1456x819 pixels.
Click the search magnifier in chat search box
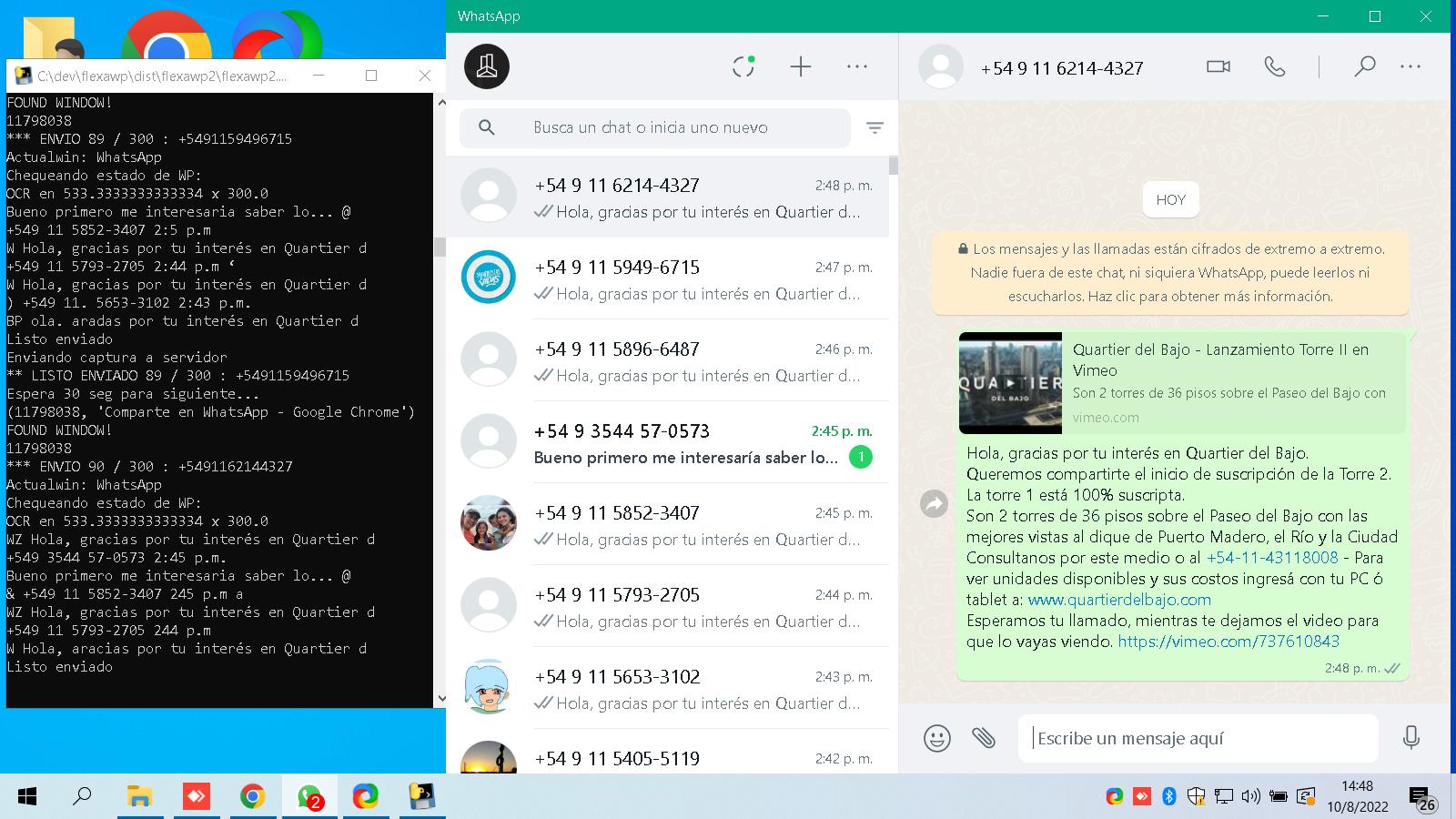(x=487, y=127)
